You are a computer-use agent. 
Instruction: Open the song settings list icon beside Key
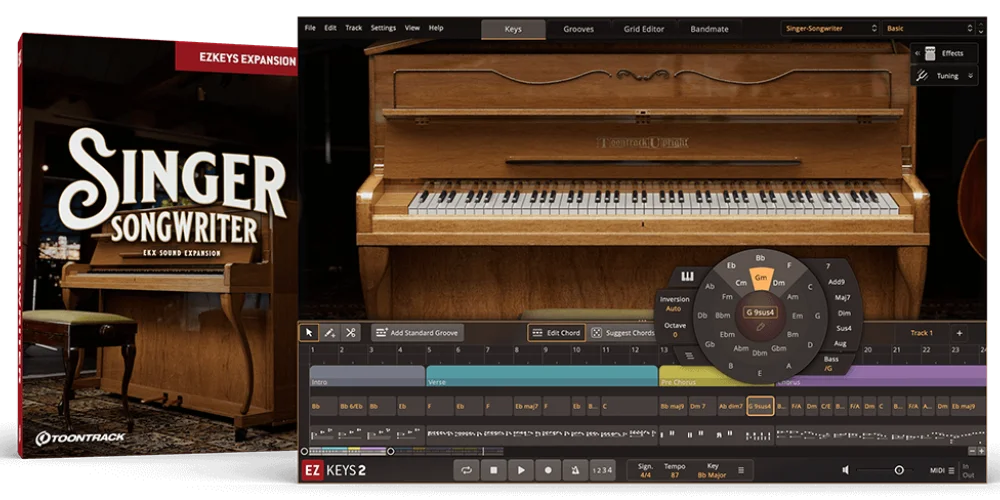[740, 471]
